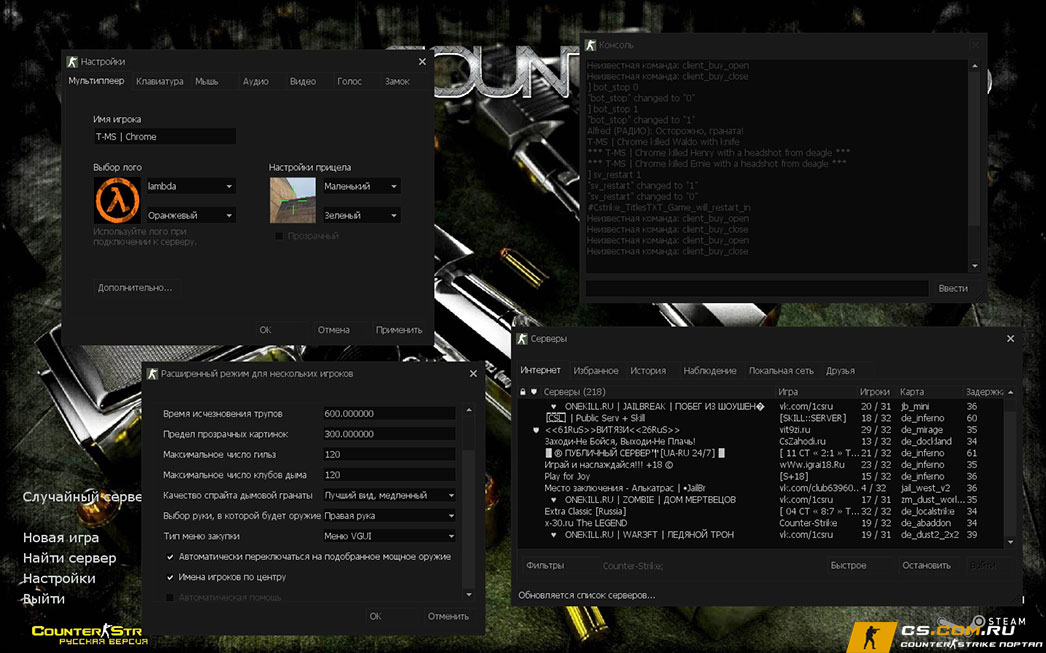Click the advanced settings scrollbar down arrow
Screen dimensions: 1046x653
pyautogui.click(x=469, y=594)
